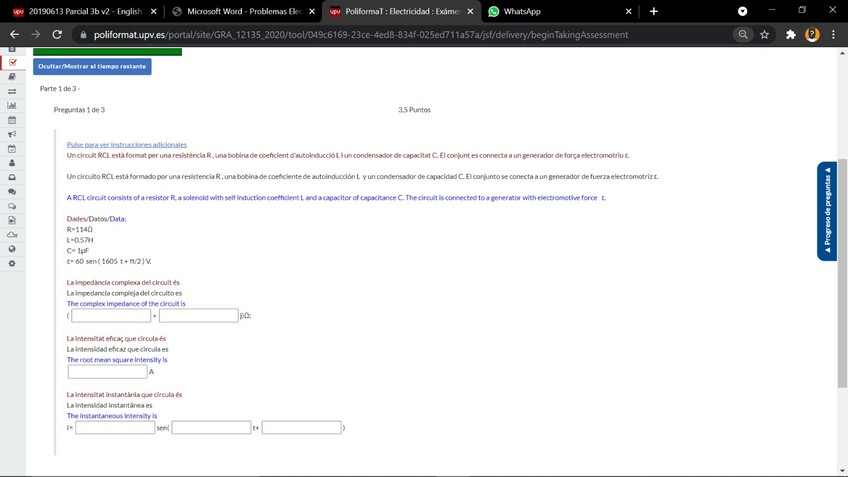
Task: Open the Chrome extensions puzzle icon
Action: click(x=791, y=35)
